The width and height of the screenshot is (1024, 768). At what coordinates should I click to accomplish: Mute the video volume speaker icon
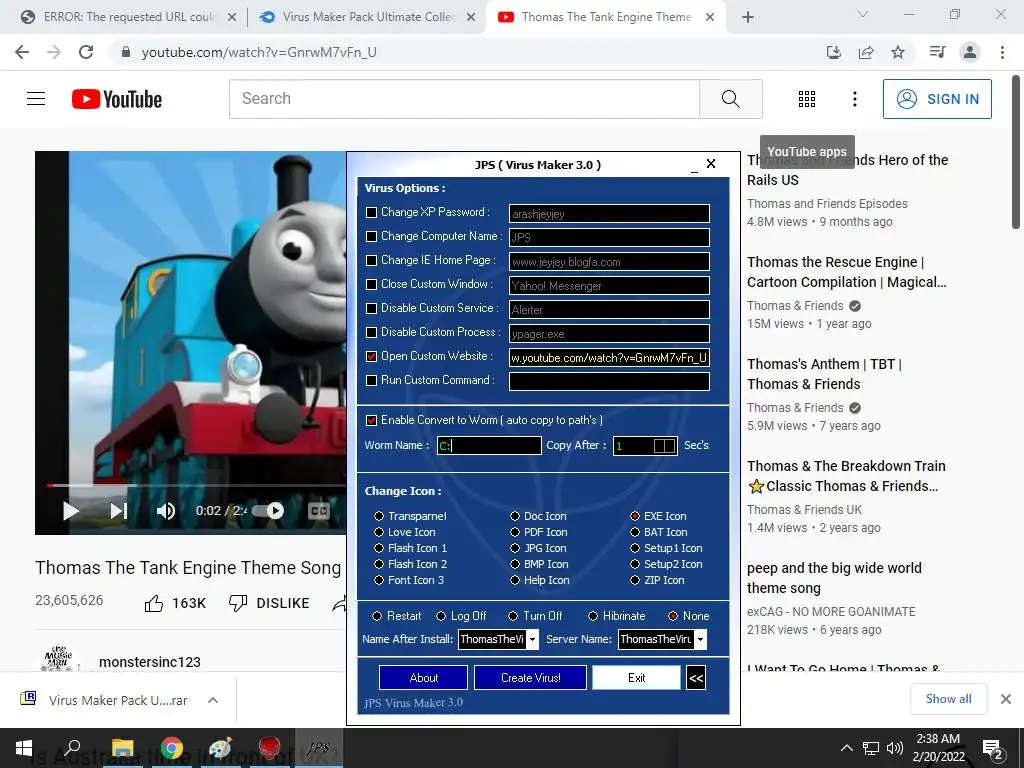(166, 511)
